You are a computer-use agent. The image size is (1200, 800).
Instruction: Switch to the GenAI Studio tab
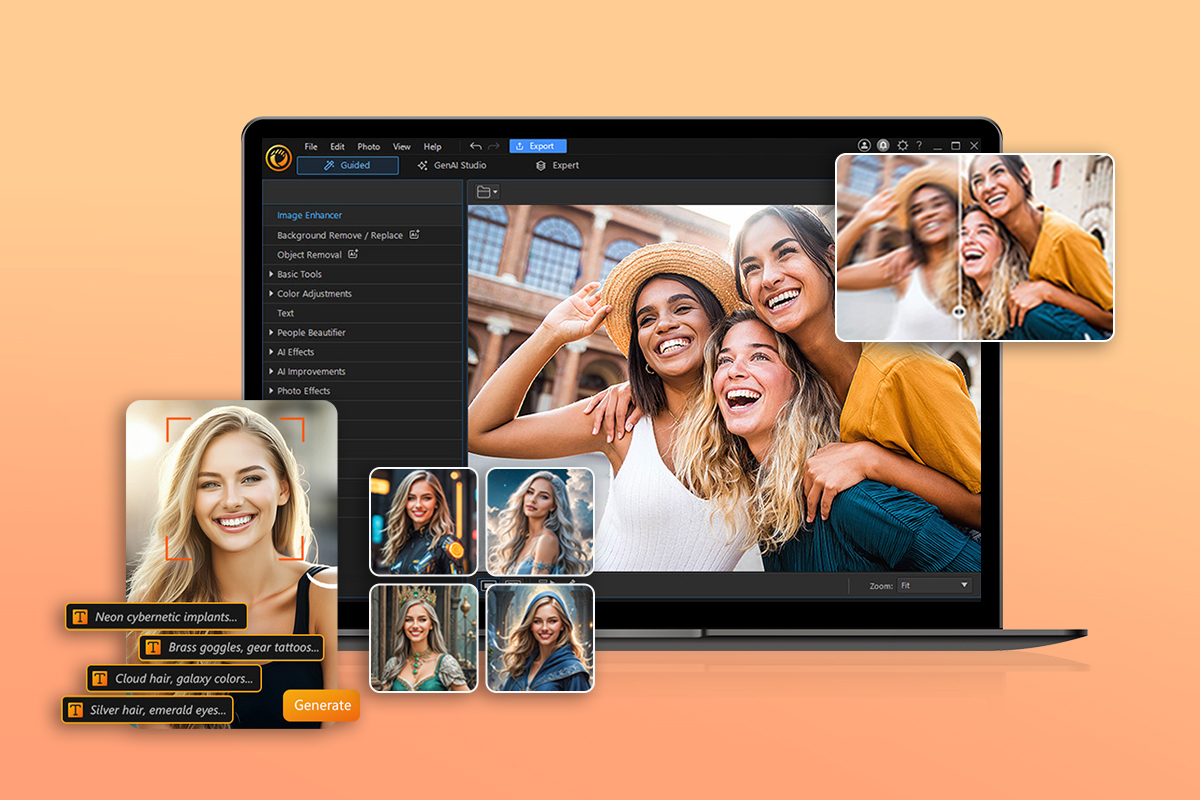(x=460, y=165)
